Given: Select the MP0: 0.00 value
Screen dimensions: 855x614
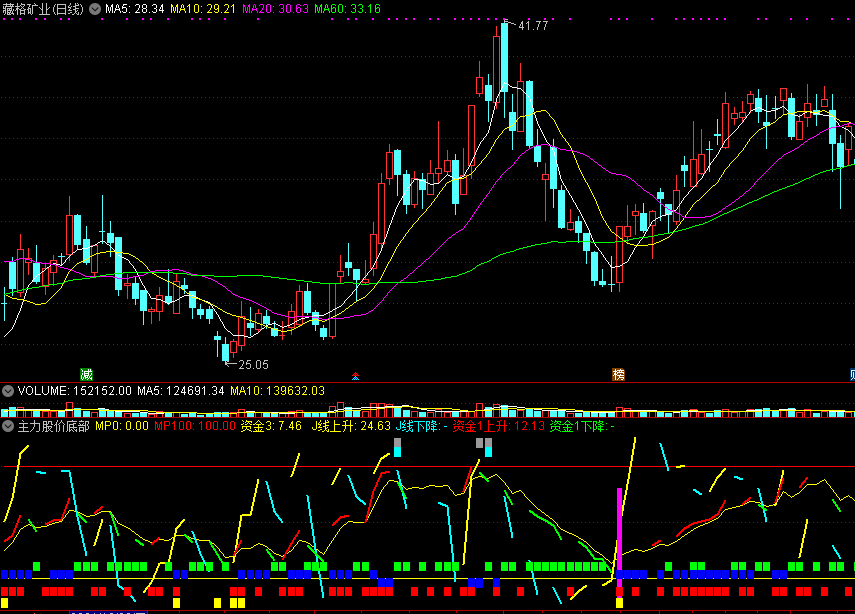Looking at the screenshot, I should [x=122, y=426].
